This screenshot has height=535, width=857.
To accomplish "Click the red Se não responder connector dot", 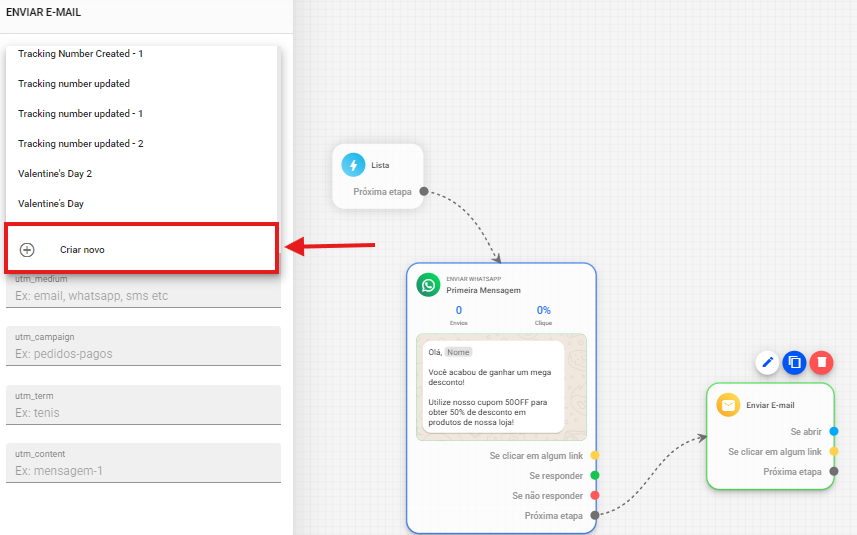I will pyautogui.click(x=594, y=495).
